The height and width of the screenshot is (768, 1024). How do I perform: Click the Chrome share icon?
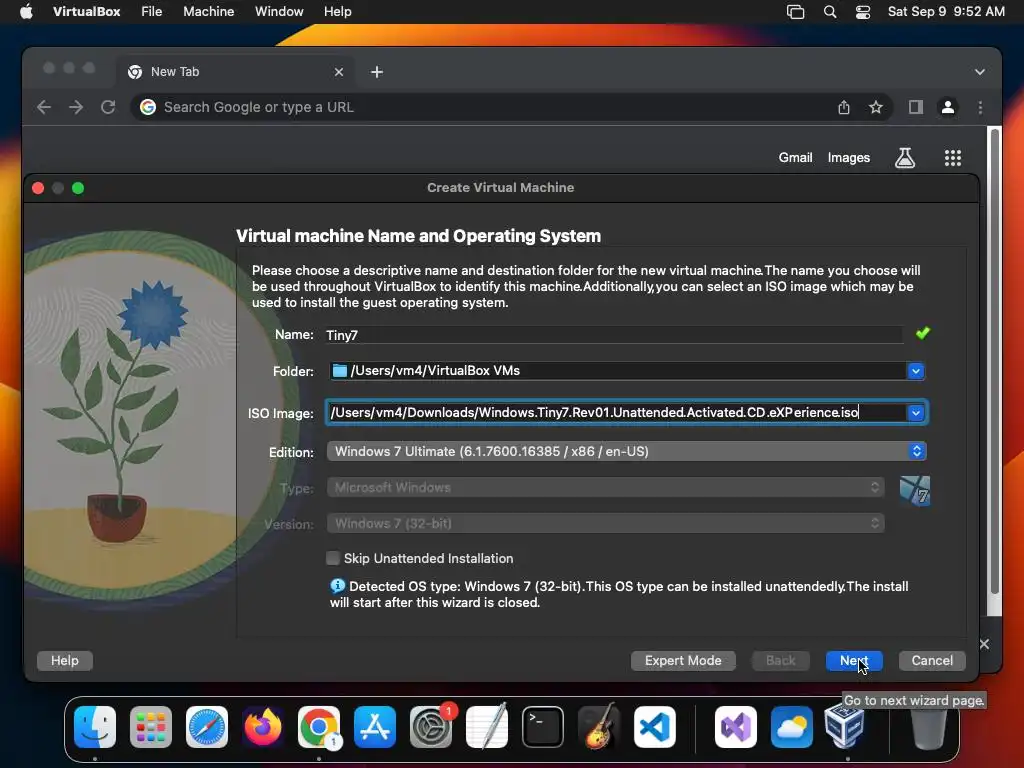pos(844,107)
